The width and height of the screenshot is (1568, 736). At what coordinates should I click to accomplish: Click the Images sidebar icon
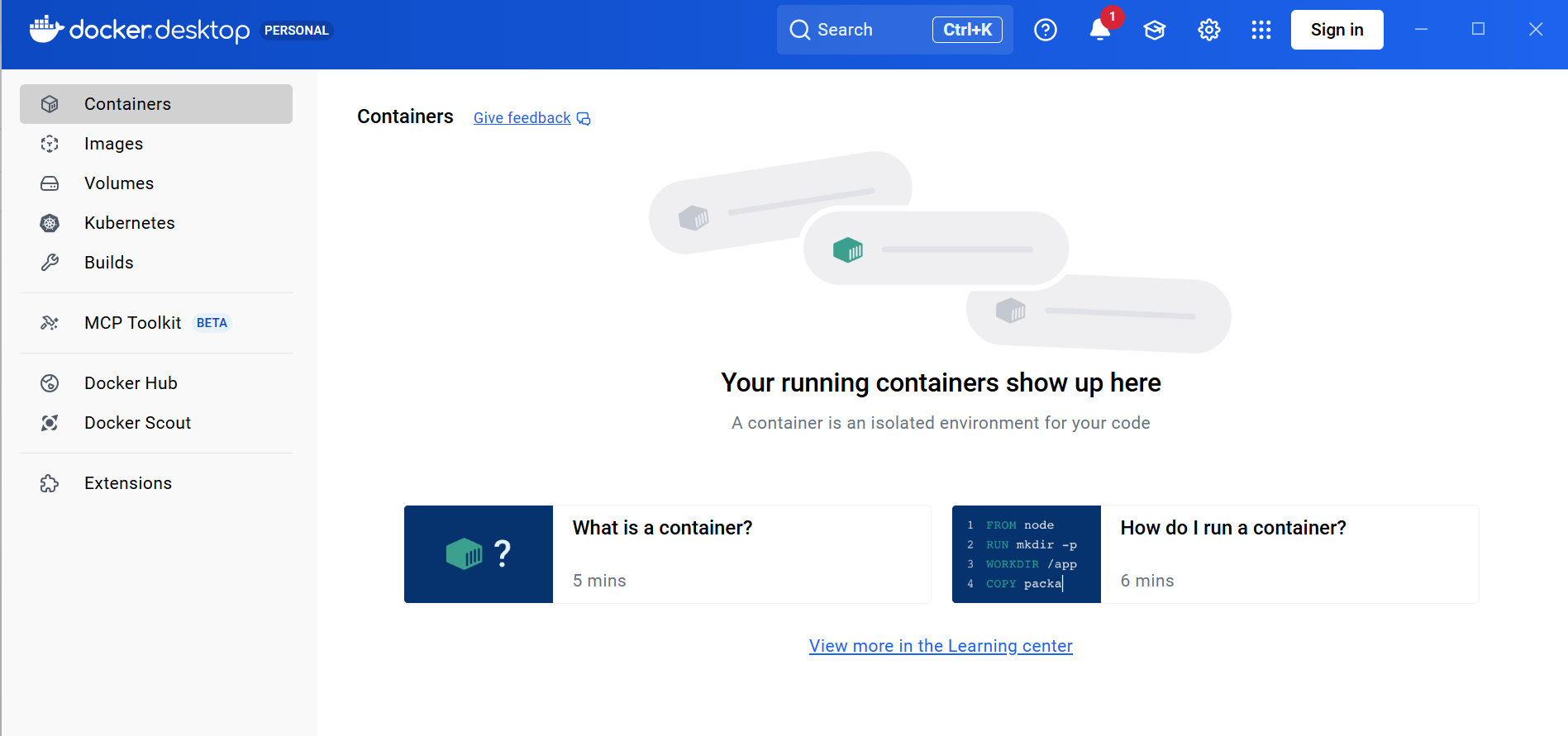point(50,144)
